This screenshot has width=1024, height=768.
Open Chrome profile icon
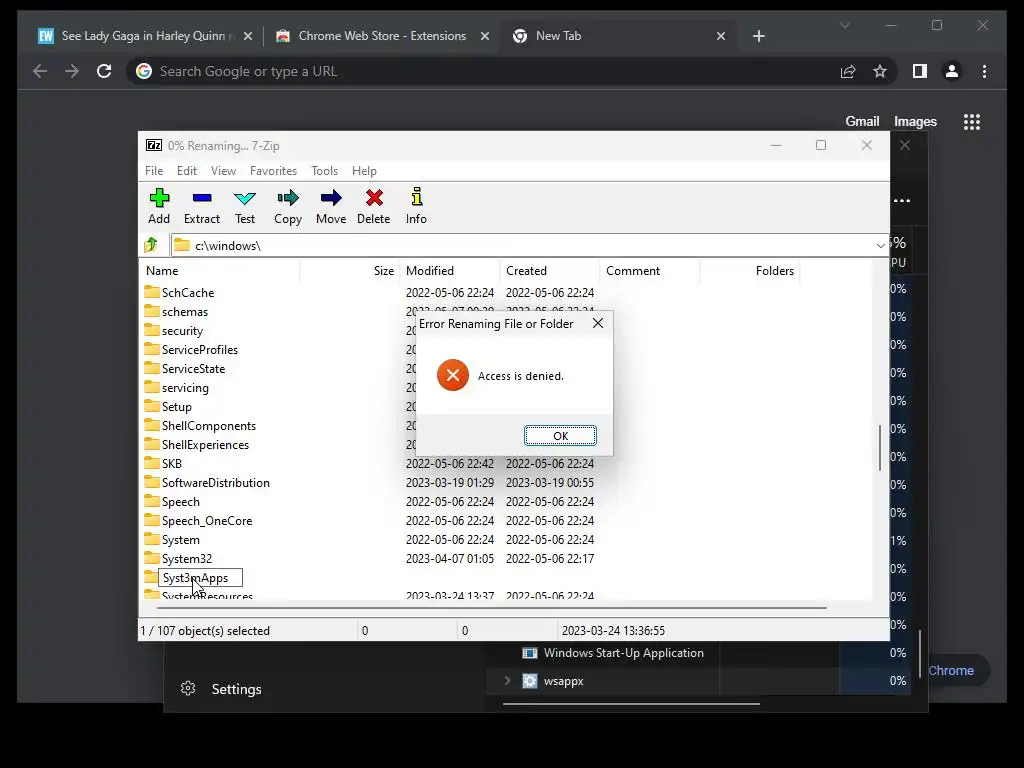952,71
